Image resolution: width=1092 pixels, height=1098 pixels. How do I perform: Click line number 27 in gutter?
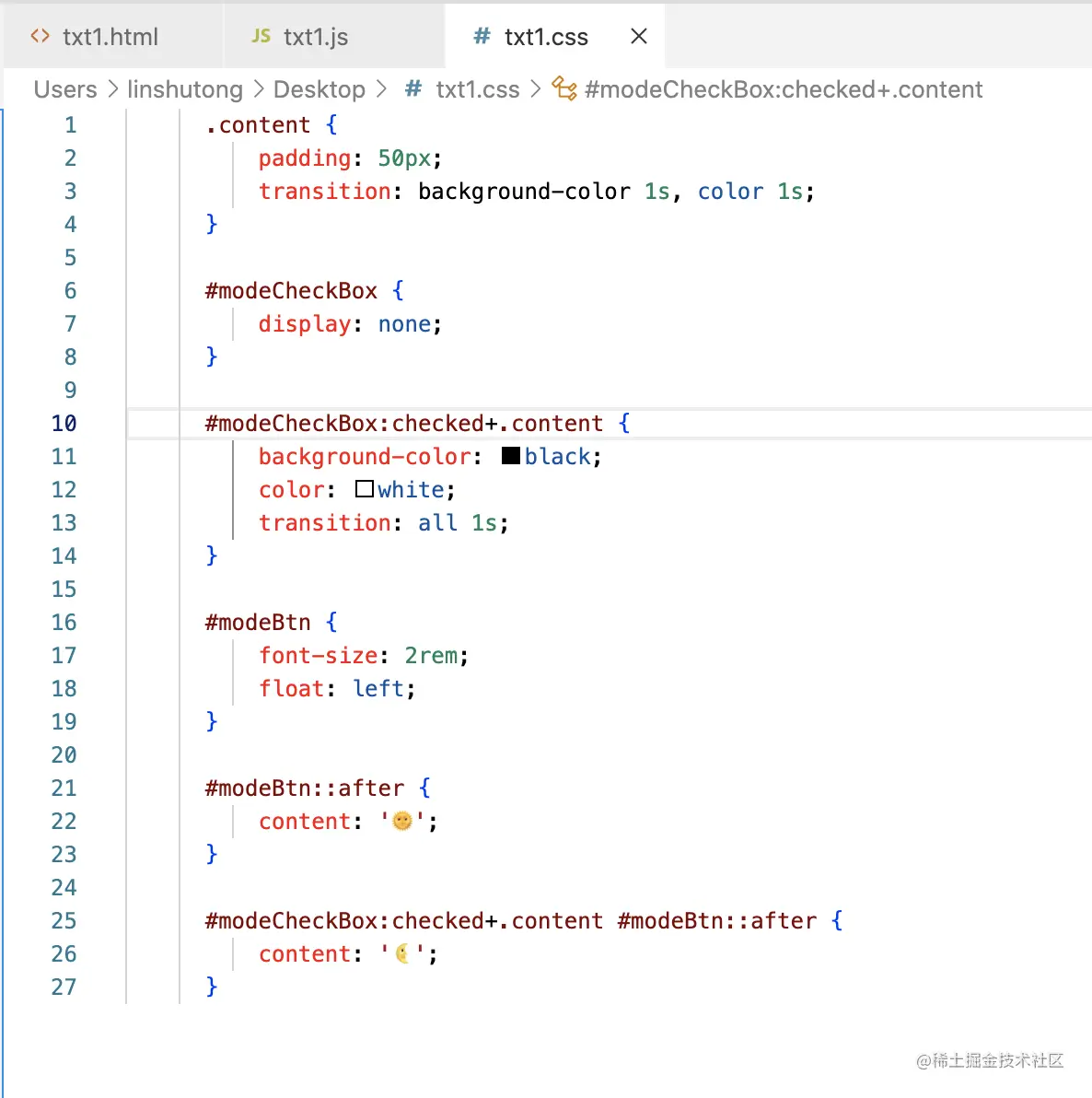(64, 987)
